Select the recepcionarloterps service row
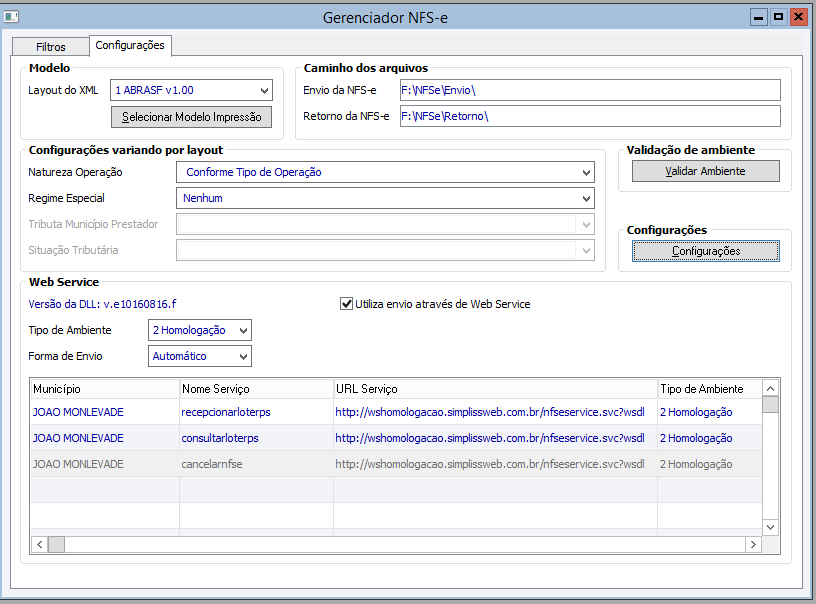The image size is (816, 604). pyautogui.click(x=226, y=412)
